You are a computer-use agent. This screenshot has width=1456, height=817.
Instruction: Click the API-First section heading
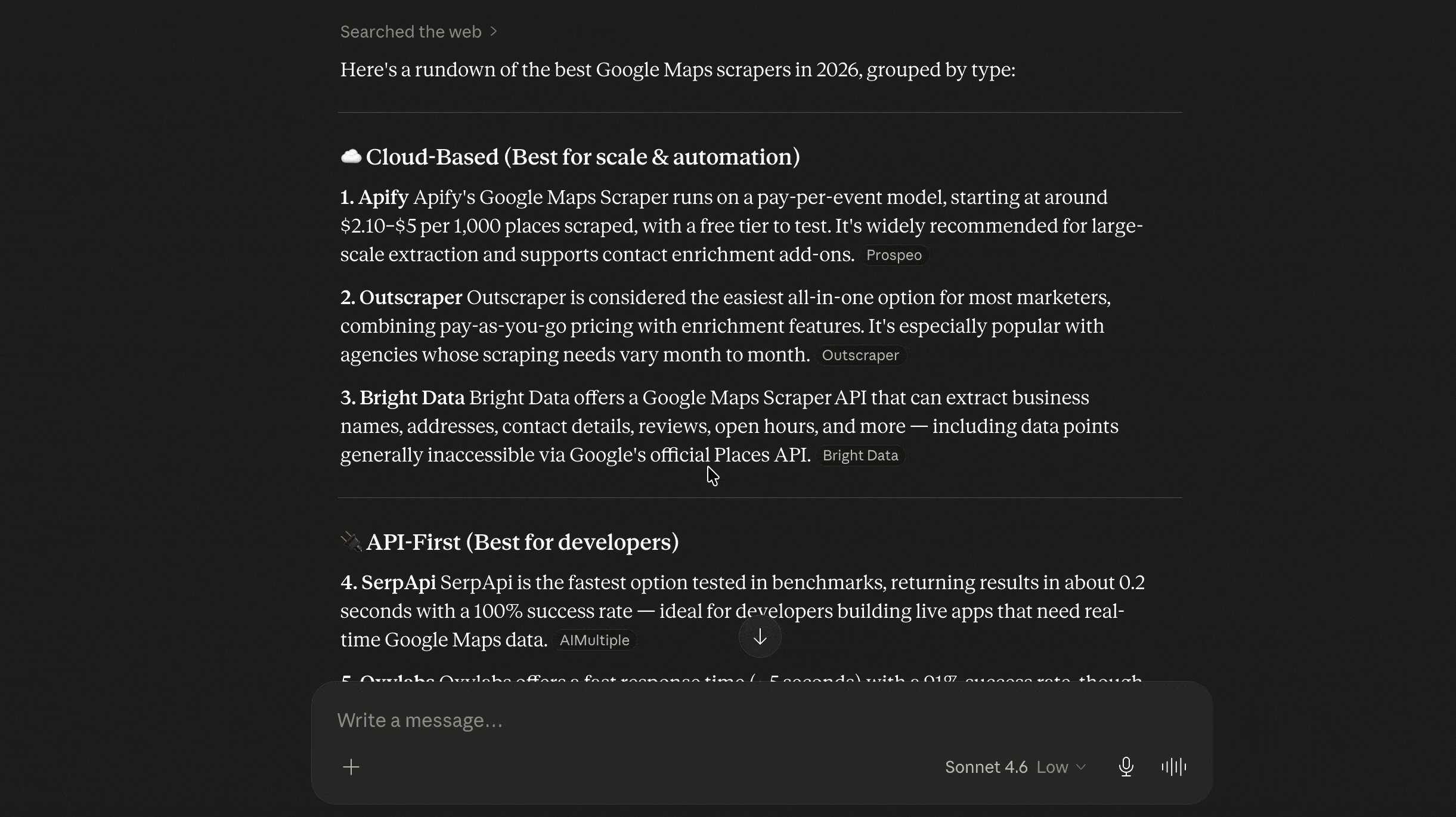510,542
